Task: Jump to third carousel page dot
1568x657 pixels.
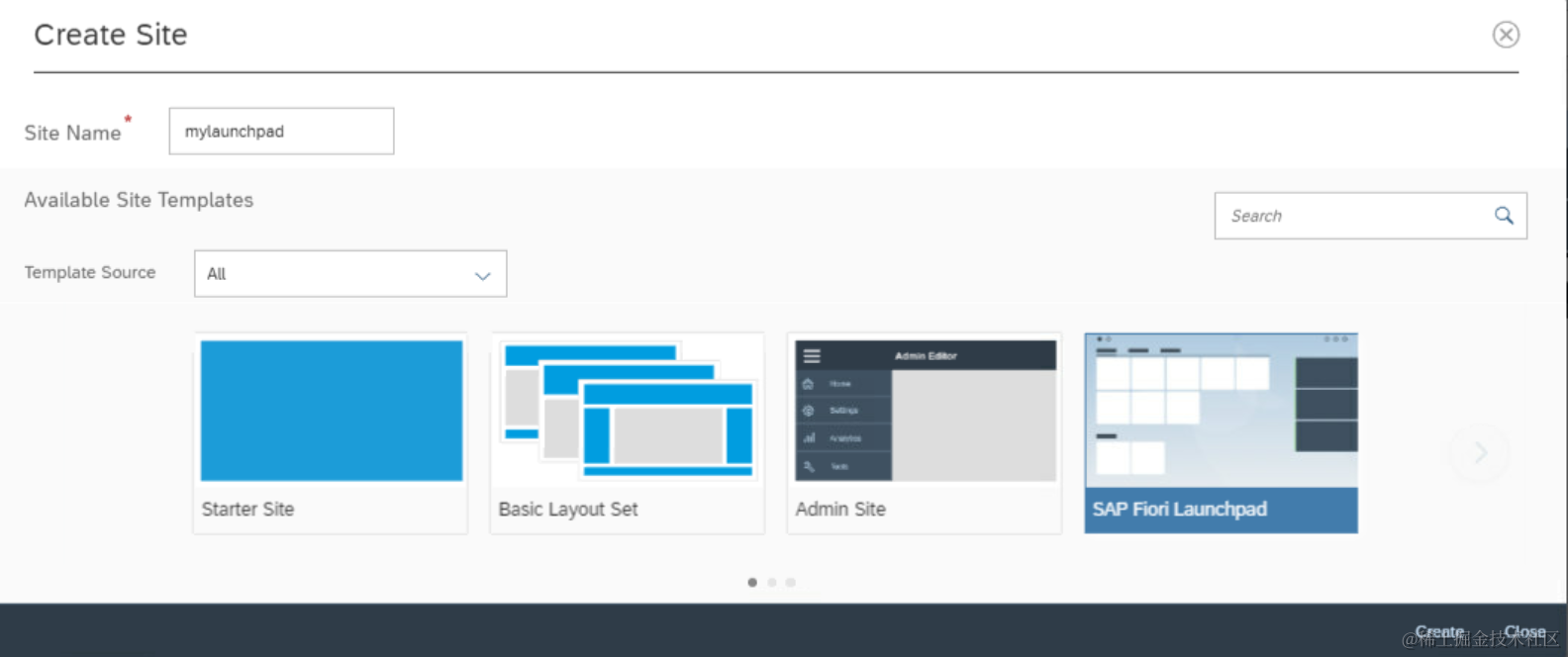Action: point(790,583)
